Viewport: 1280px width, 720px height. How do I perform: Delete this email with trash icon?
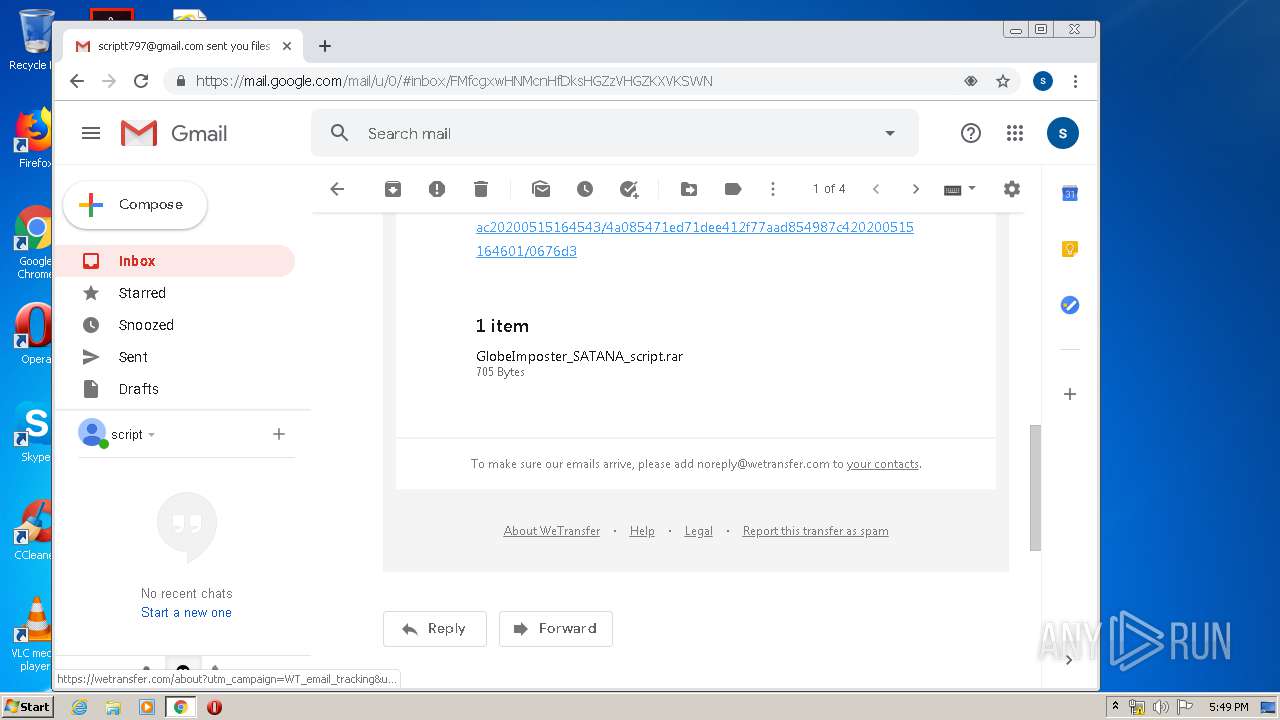tap(481, 189)
